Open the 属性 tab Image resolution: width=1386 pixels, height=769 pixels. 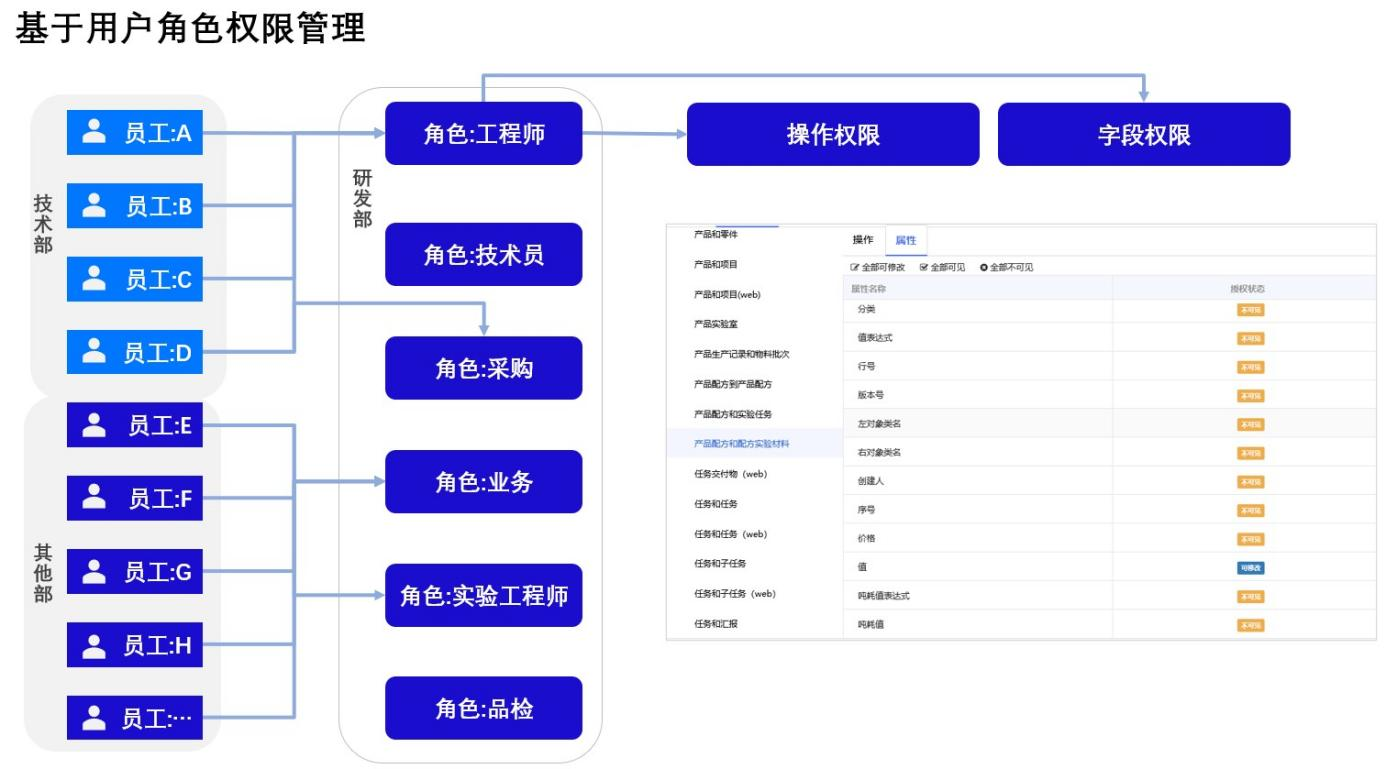[905, 240]
